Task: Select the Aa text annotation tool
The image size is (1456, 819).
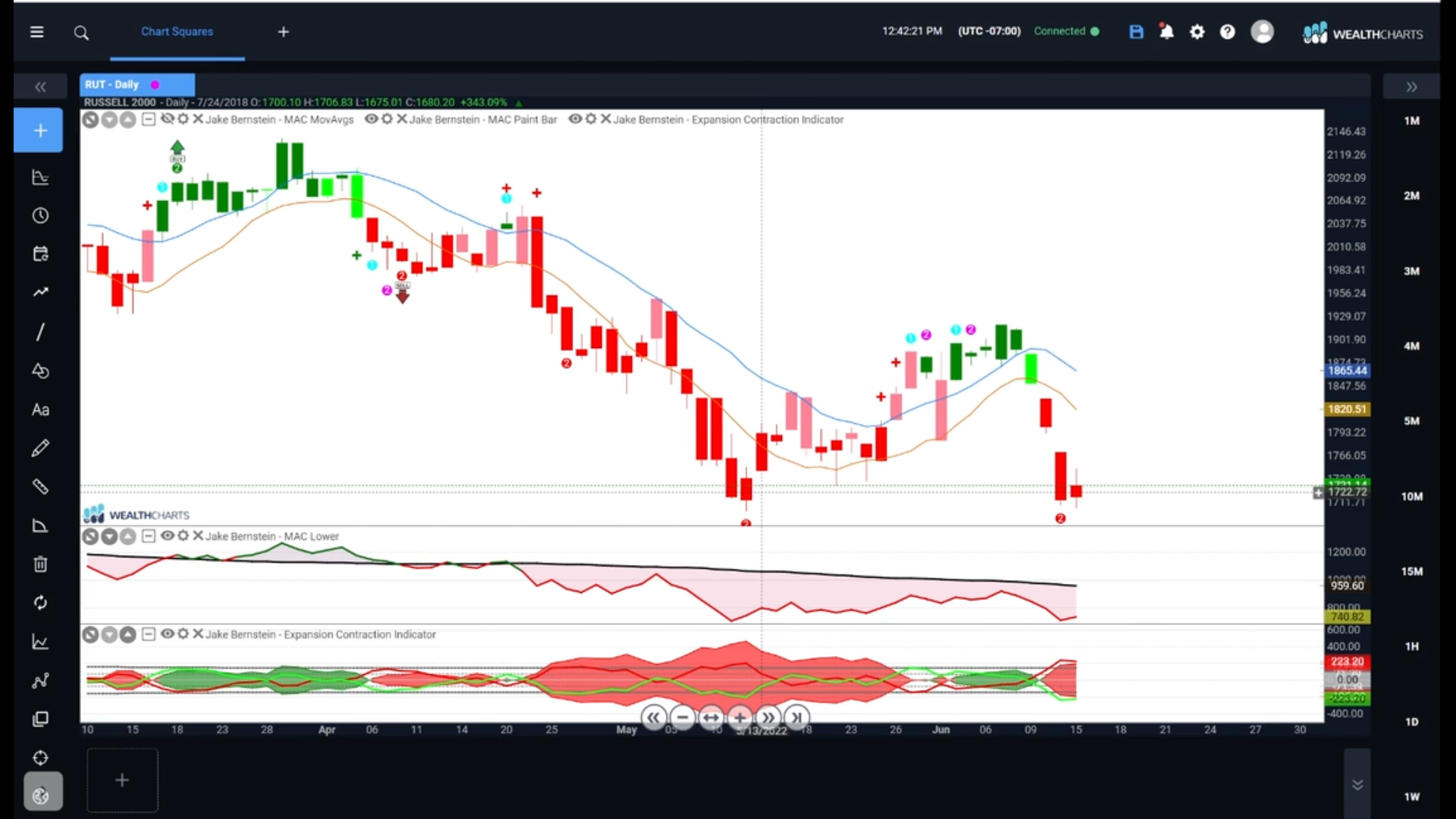Action: click(40, 410)
